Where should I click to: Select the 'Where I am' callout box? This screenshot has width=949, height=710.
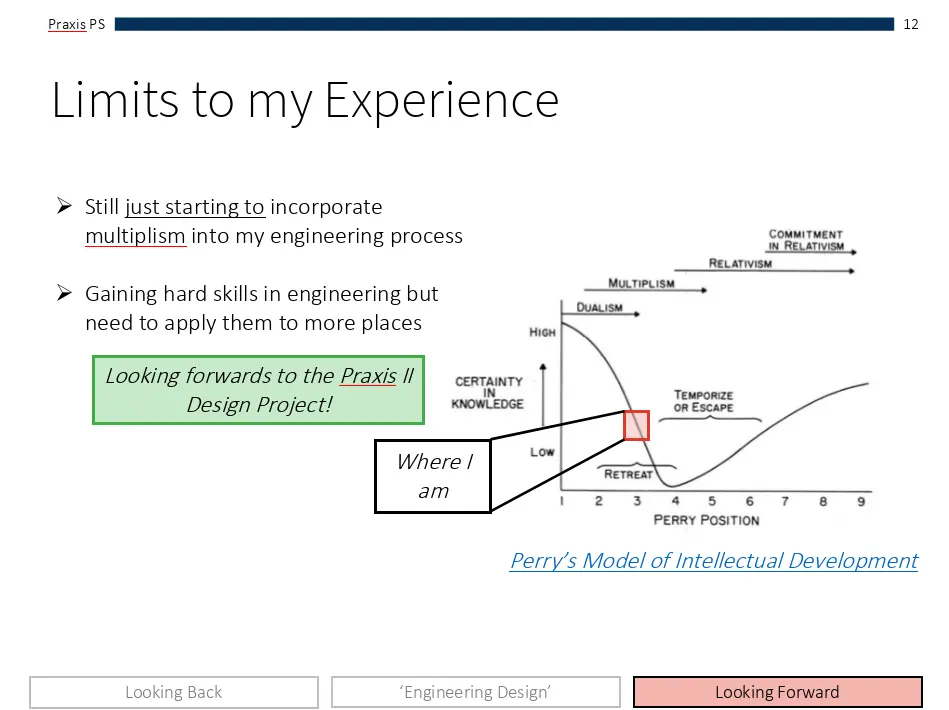coord(433,476)
